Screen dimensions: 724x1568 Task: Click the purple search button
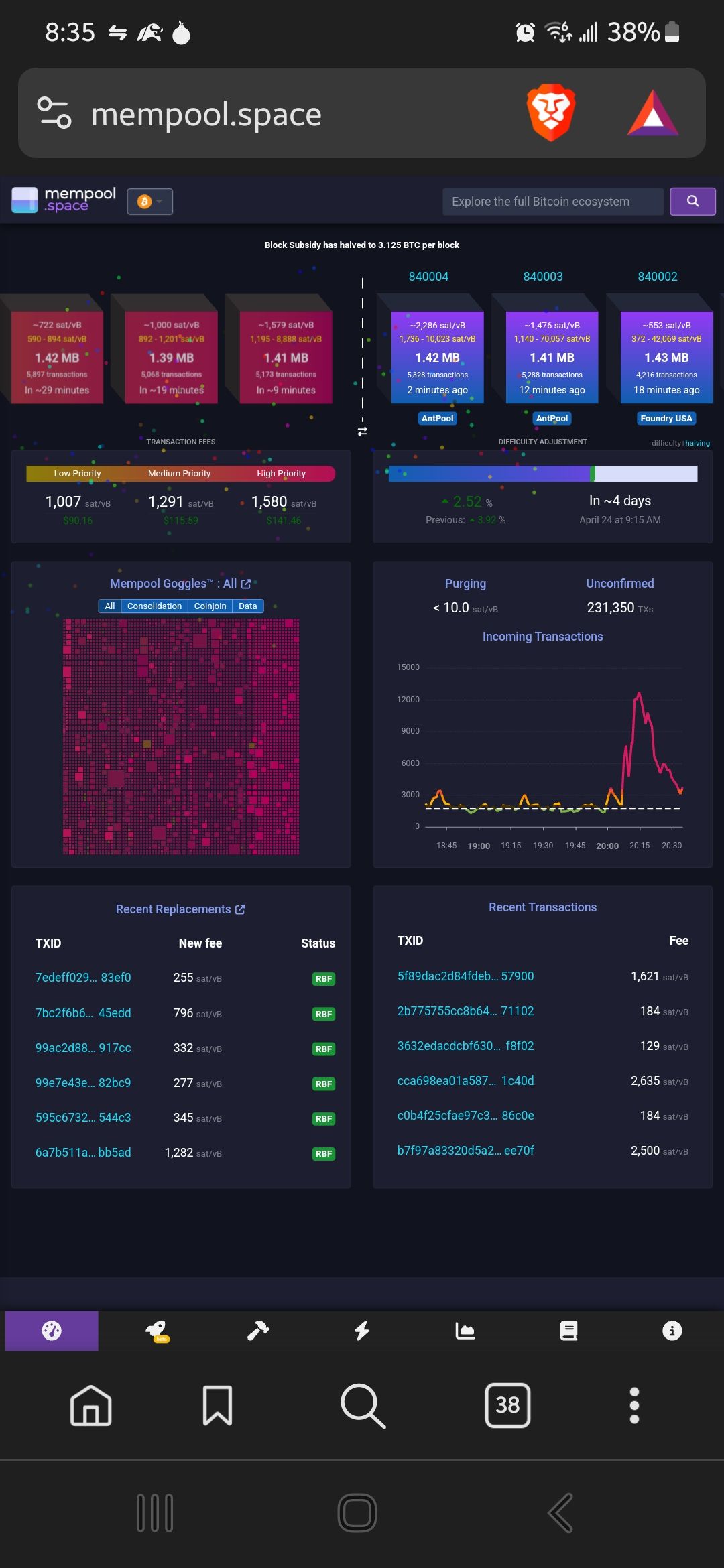coord(692,201)
